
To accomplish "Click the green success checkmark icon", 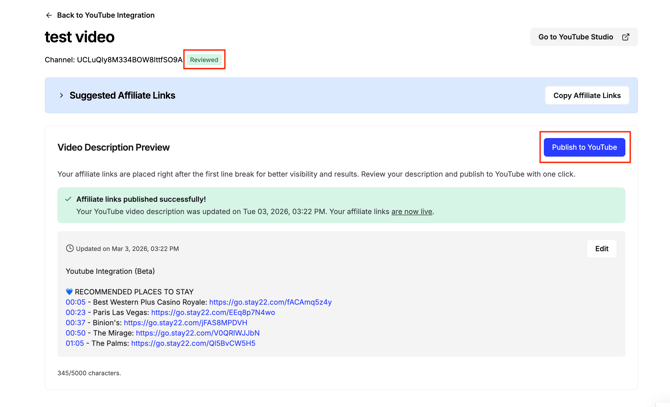I will [x=68, y=199].
